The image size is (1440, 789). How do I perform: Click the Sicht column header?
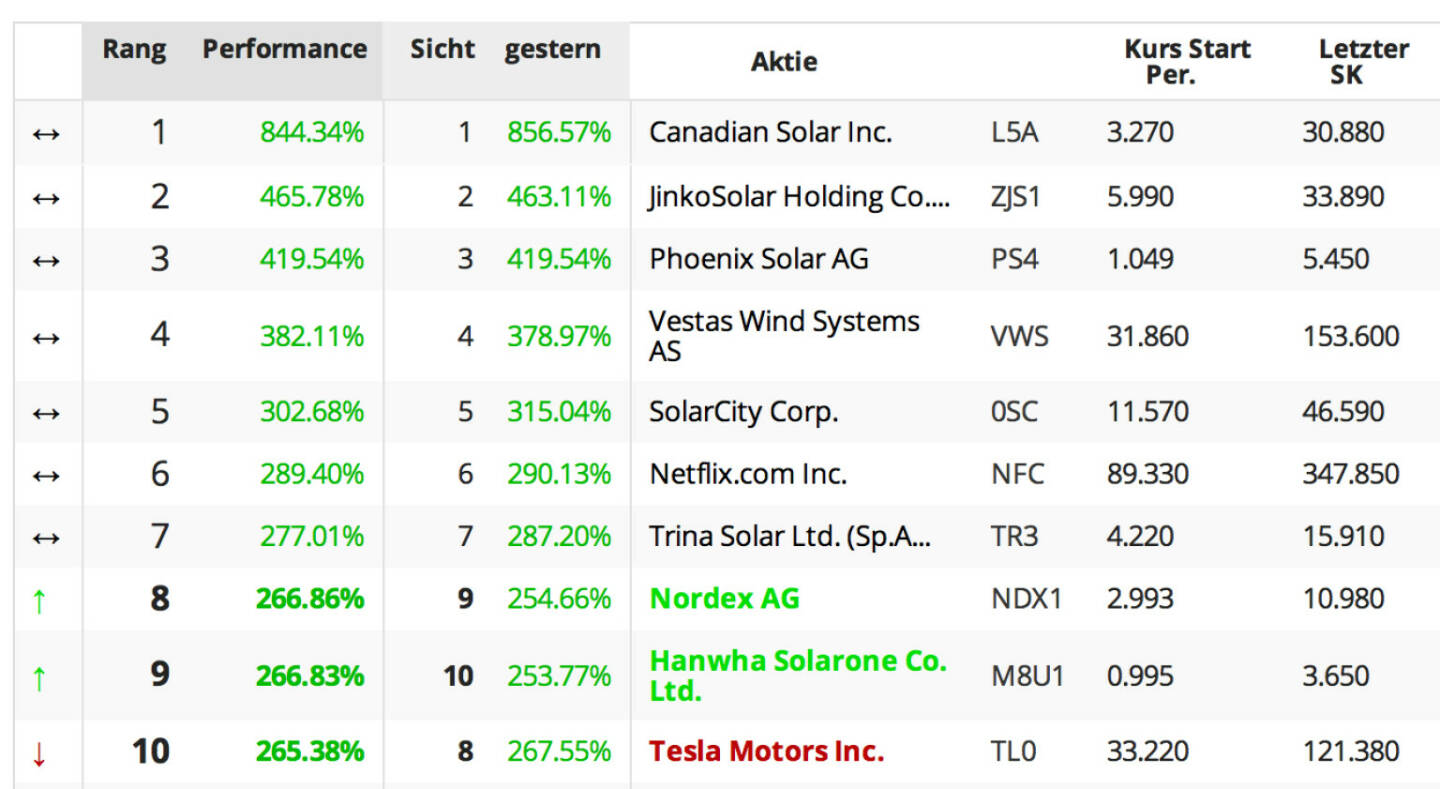[442, 50]
